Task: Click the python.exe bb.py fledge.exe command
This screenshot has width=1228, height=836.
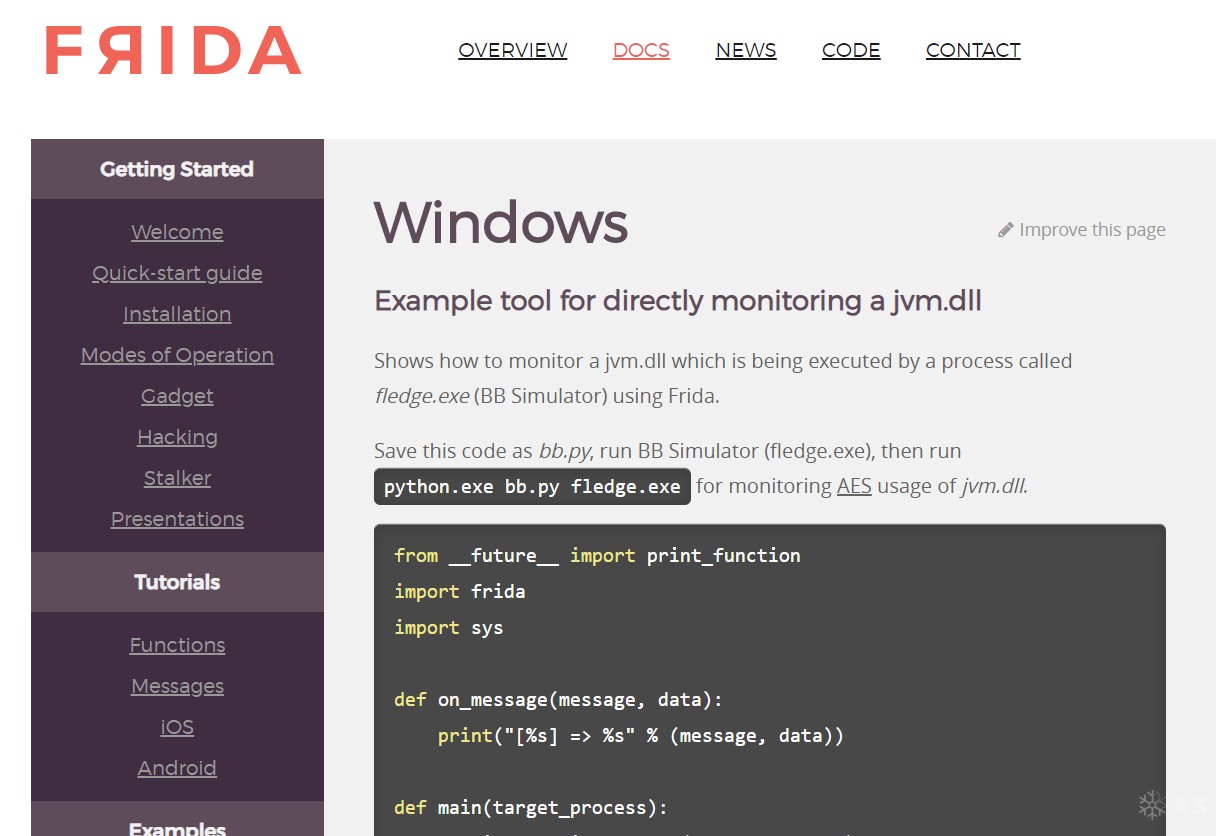Action: tap(532, 487)
